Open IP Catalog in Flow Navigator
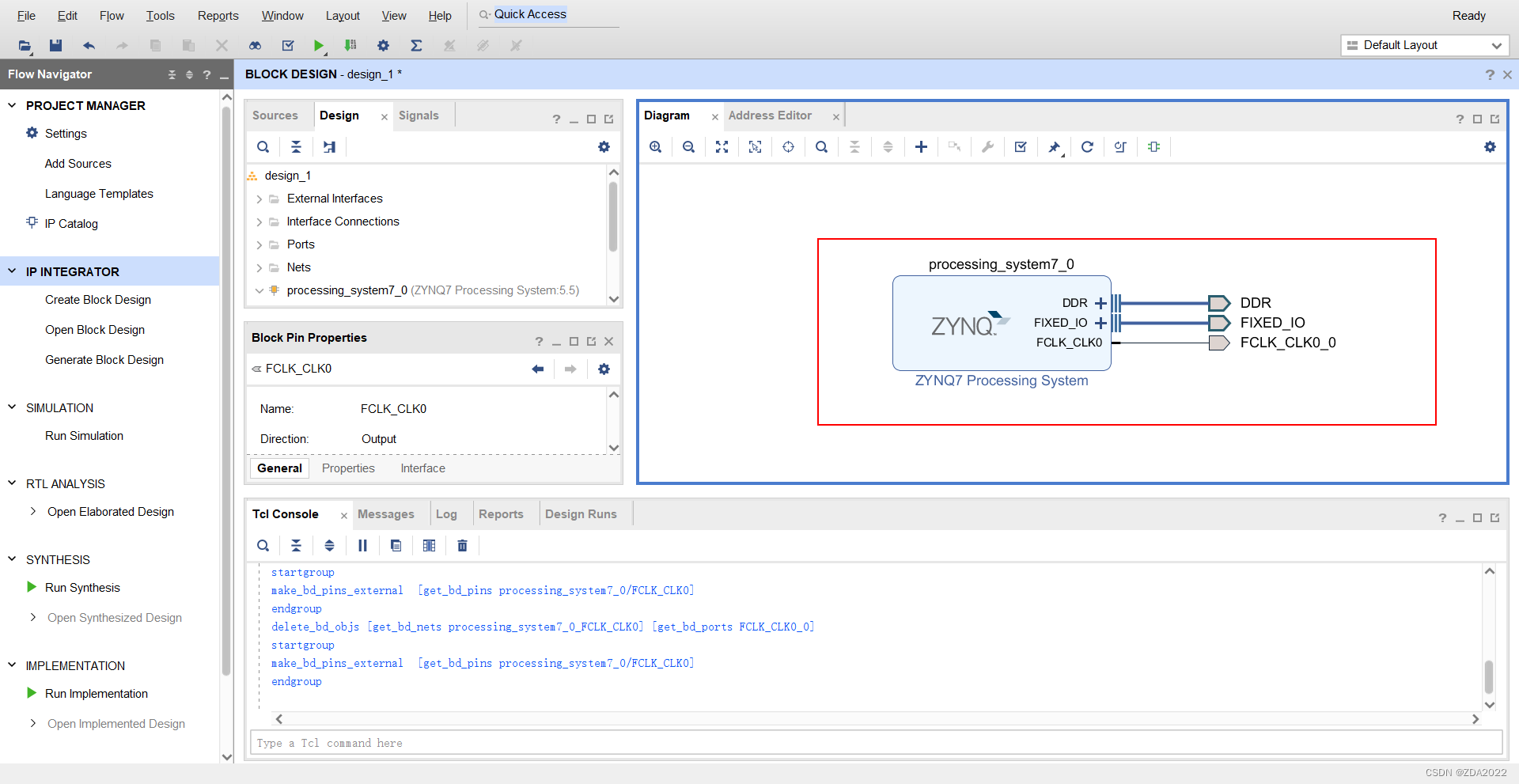 71,224
